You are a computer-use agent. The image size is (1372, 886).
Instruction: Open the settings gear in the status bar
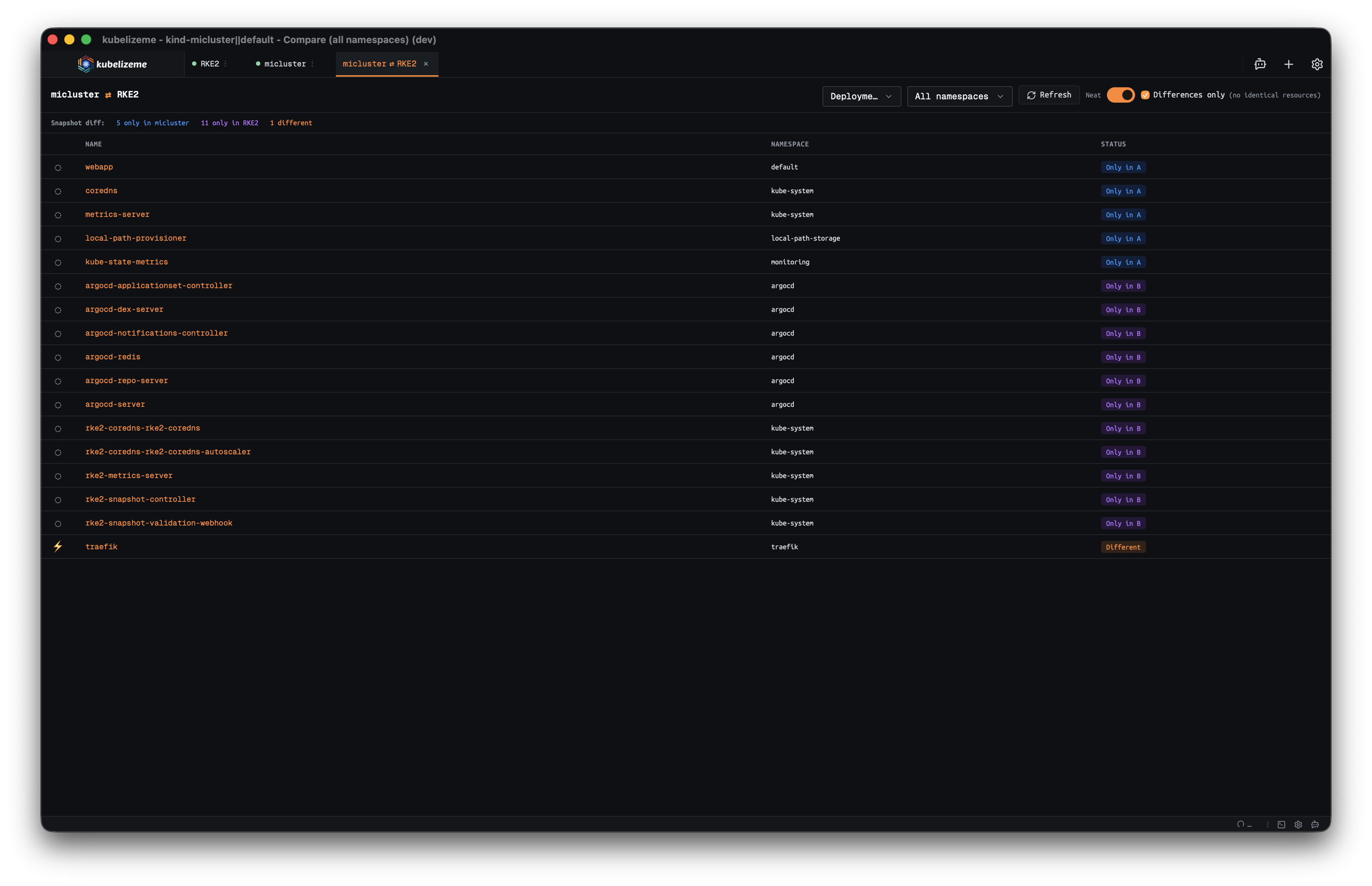[1298, 824]
